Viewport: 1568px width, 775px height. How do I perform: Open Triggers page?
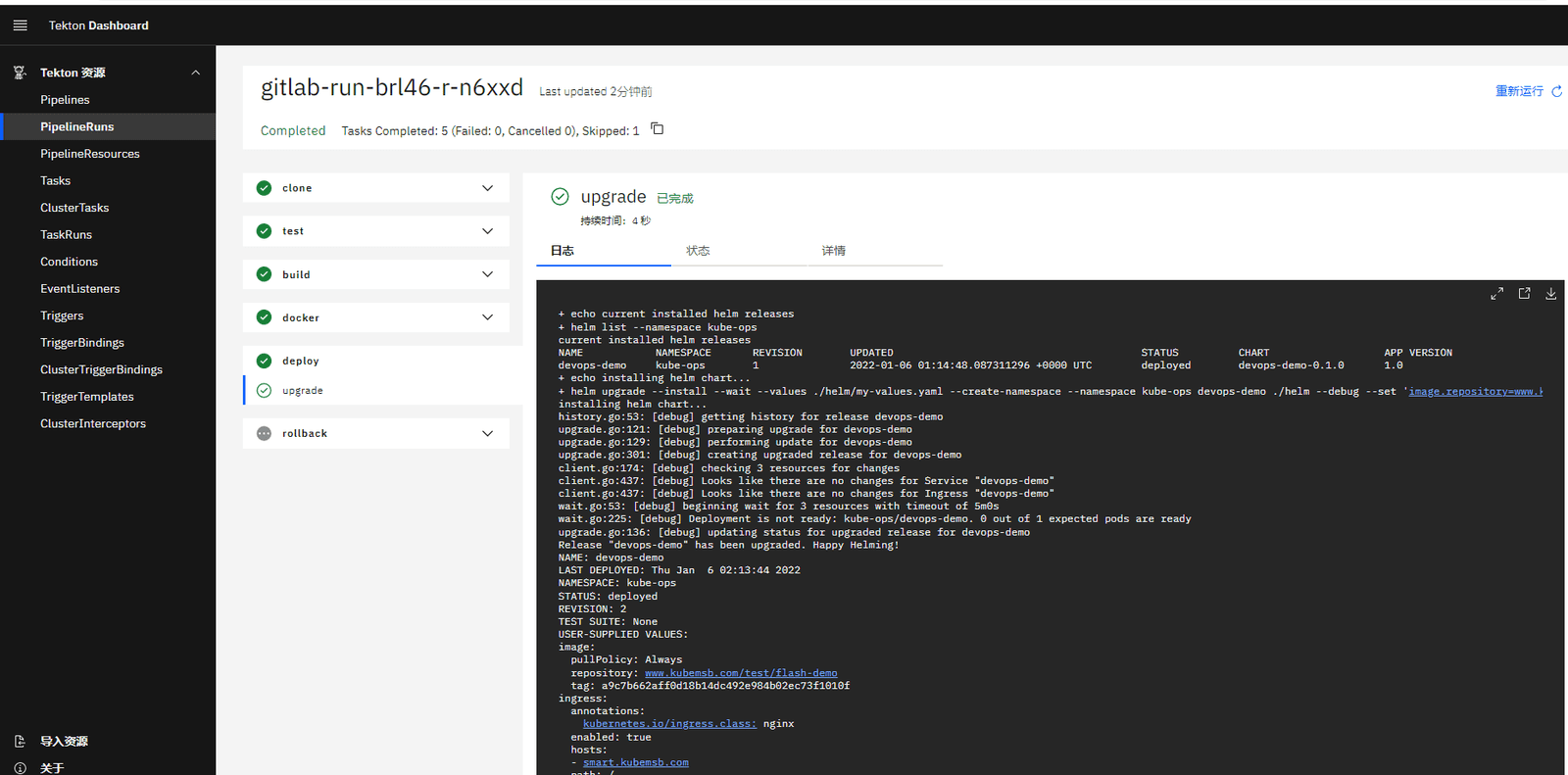62,315
